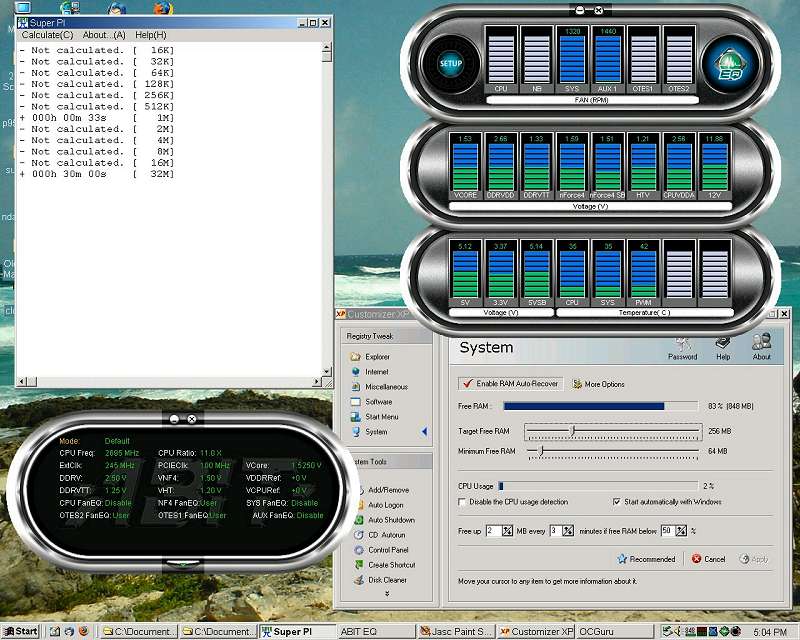Click the '000h 30m 00s' 32M result line
800x640 pixels.
[x=97, y=174]
